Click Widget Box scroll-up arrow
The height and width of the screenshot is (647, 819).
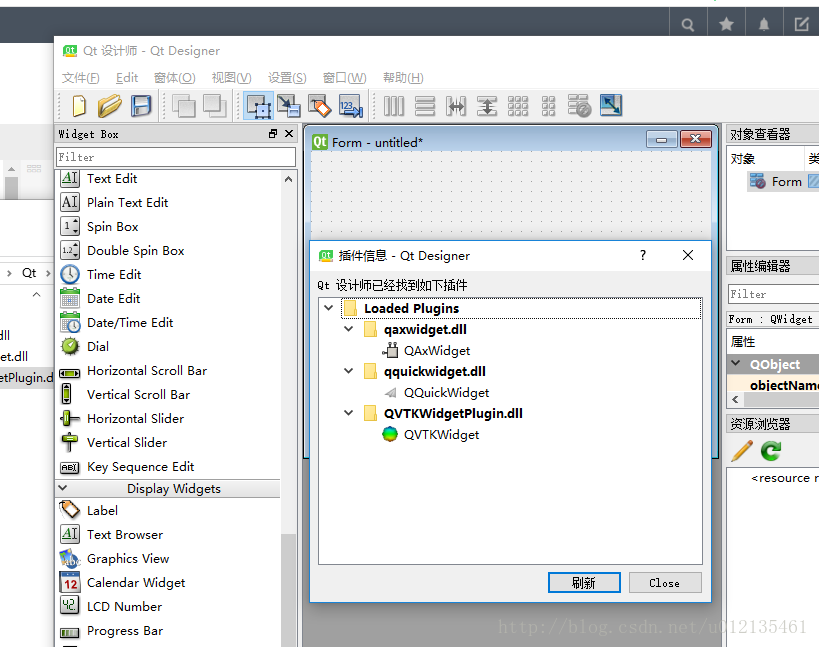coord(288,180)
